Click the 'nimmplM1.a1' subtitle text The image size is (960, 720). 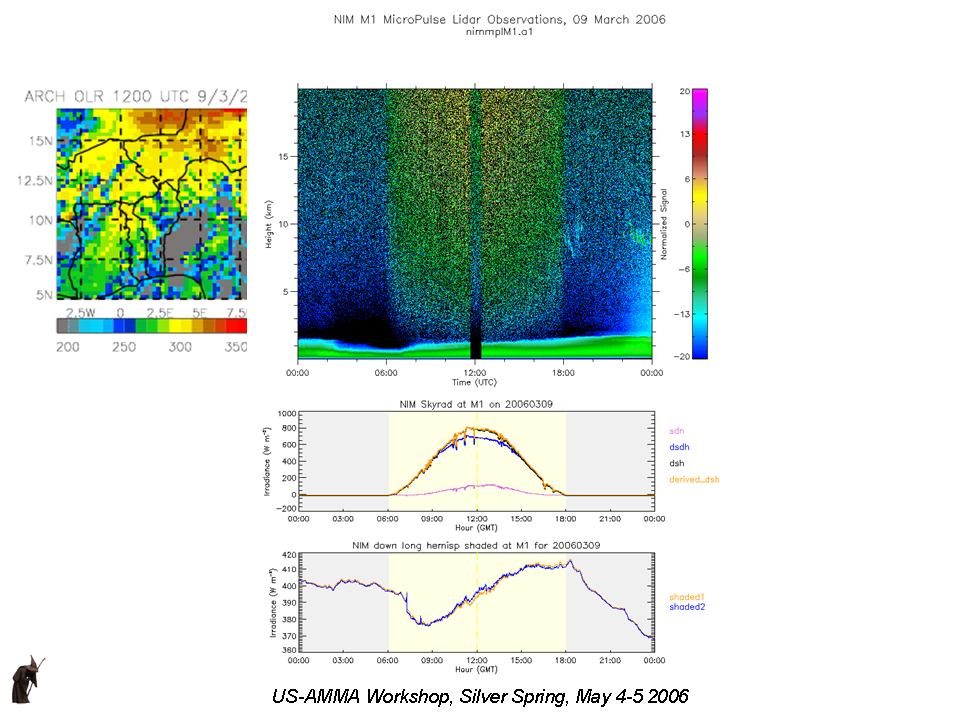pyautogui.click(x=499, y=32)
